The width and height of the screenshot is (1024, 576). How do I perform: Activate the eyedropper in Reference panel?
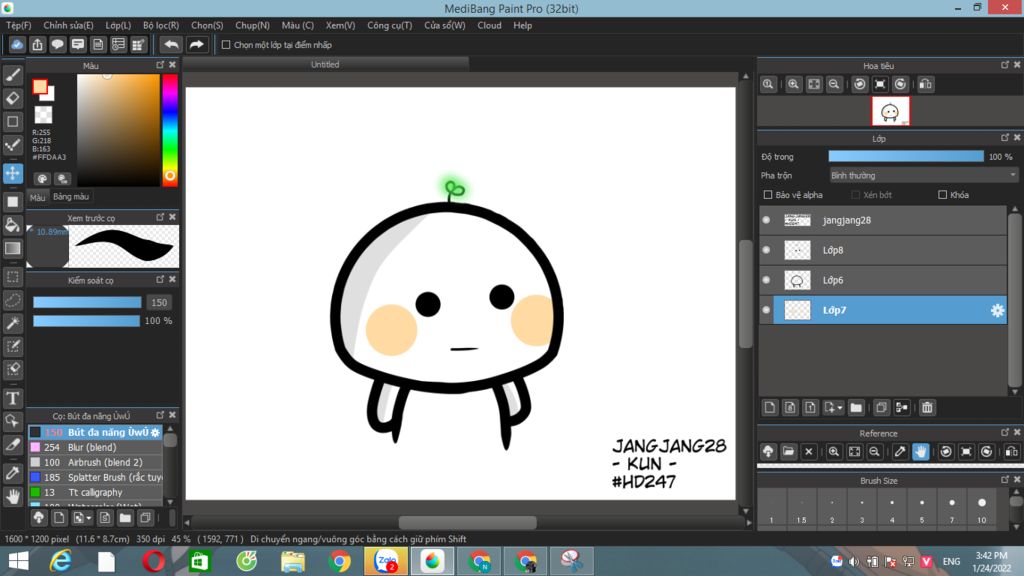click(900, 452)
